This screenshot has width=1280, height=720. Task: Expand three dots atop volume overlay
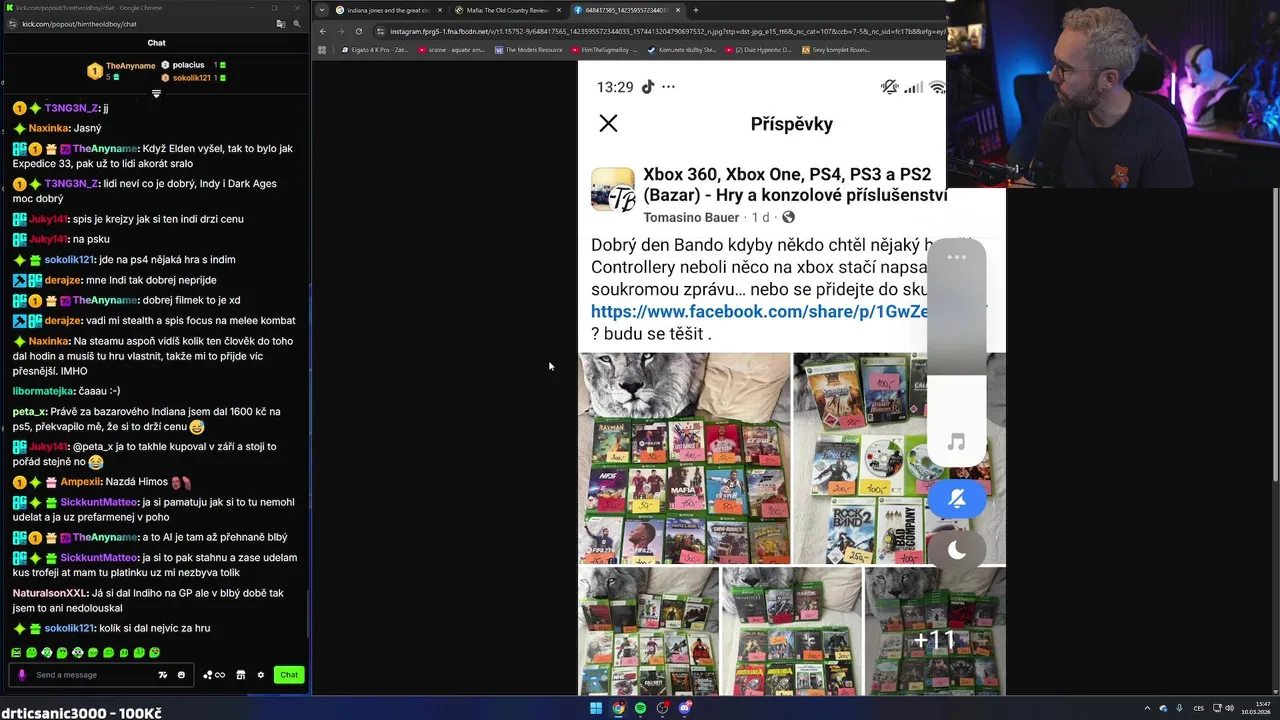pos(957,257)
